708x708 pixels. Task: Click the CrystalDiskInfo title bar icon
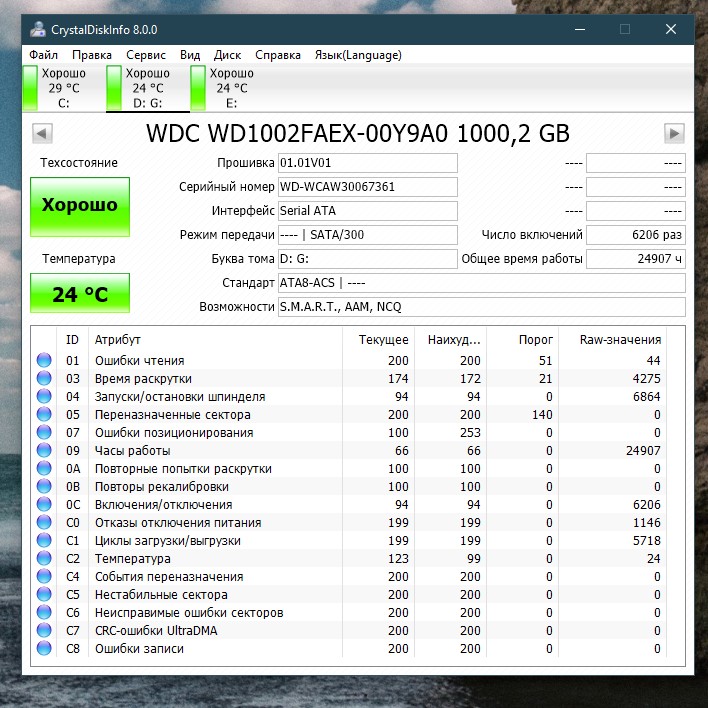(x=38, y=29)
